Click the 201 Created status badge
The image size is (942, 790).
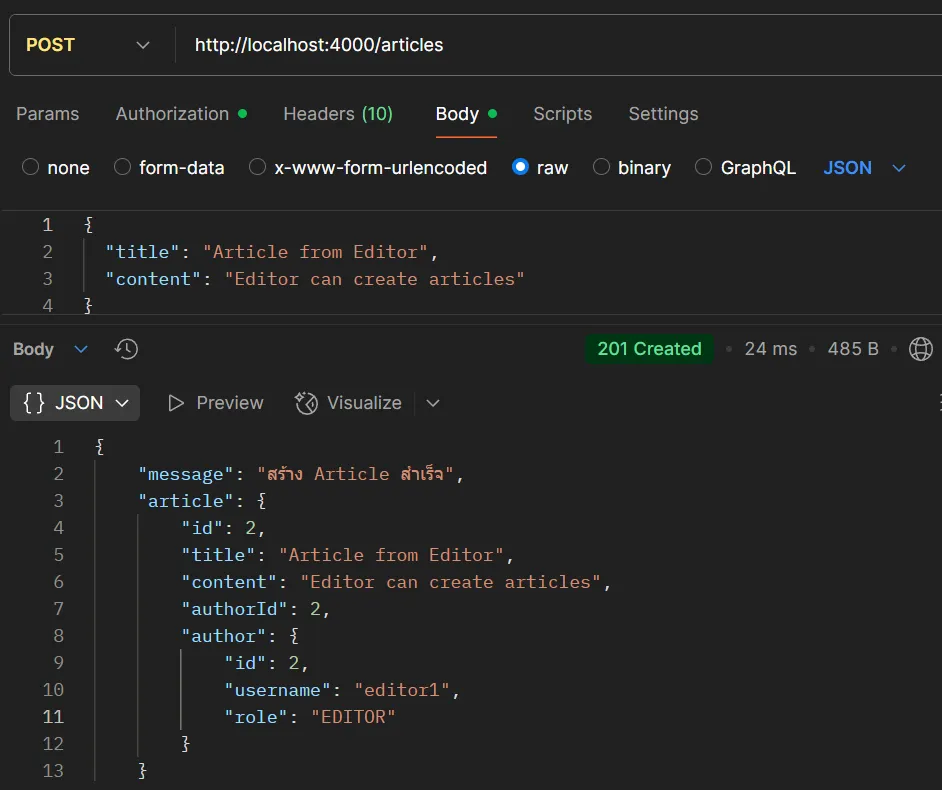click(x=649, y=349)
